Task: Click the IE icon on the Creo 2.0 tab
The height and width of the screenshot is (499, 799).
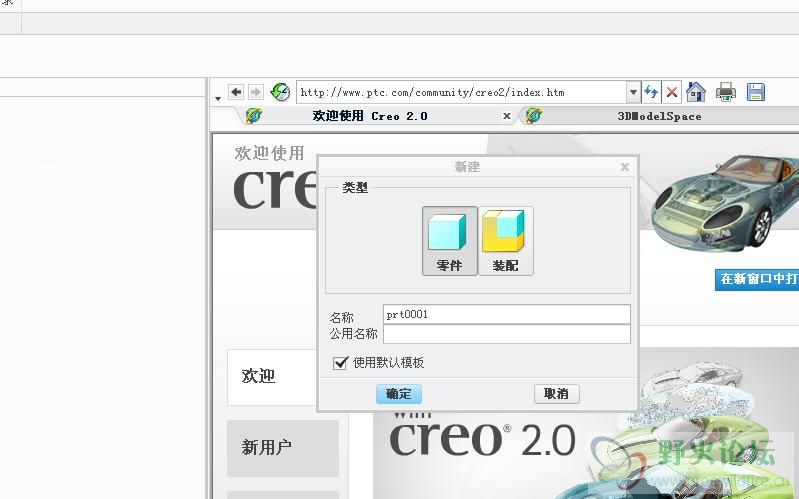Action: coord(253,116)
